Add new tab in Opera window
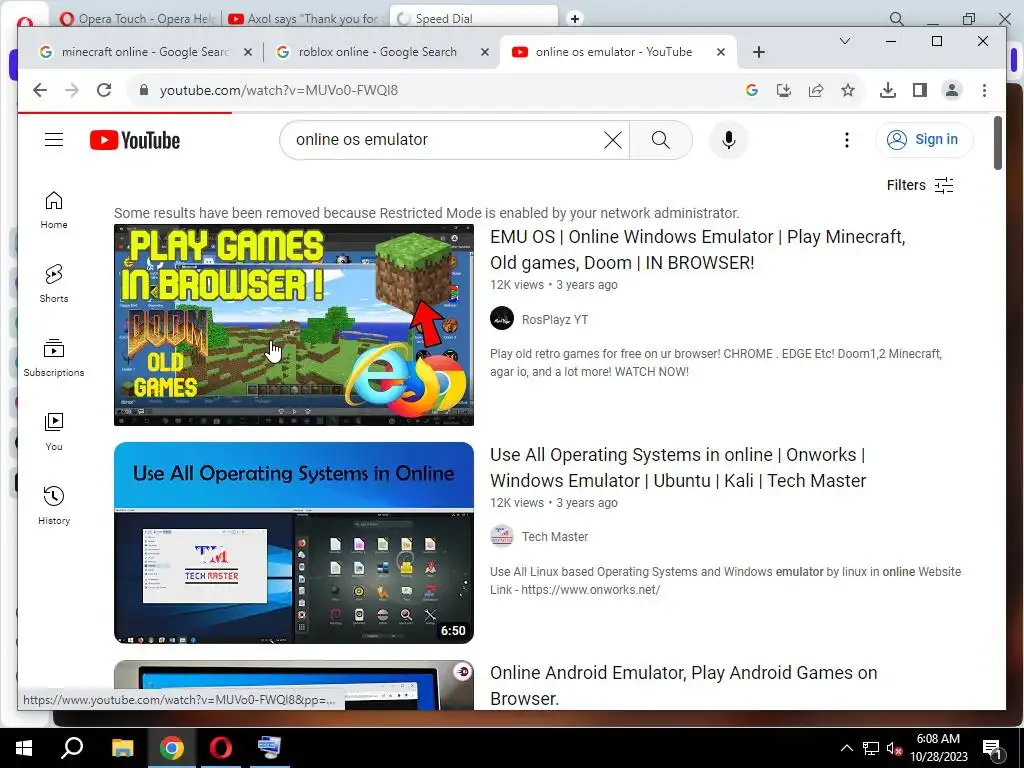1024x768 pixels. pyautogui.click(x=575, y=18)
